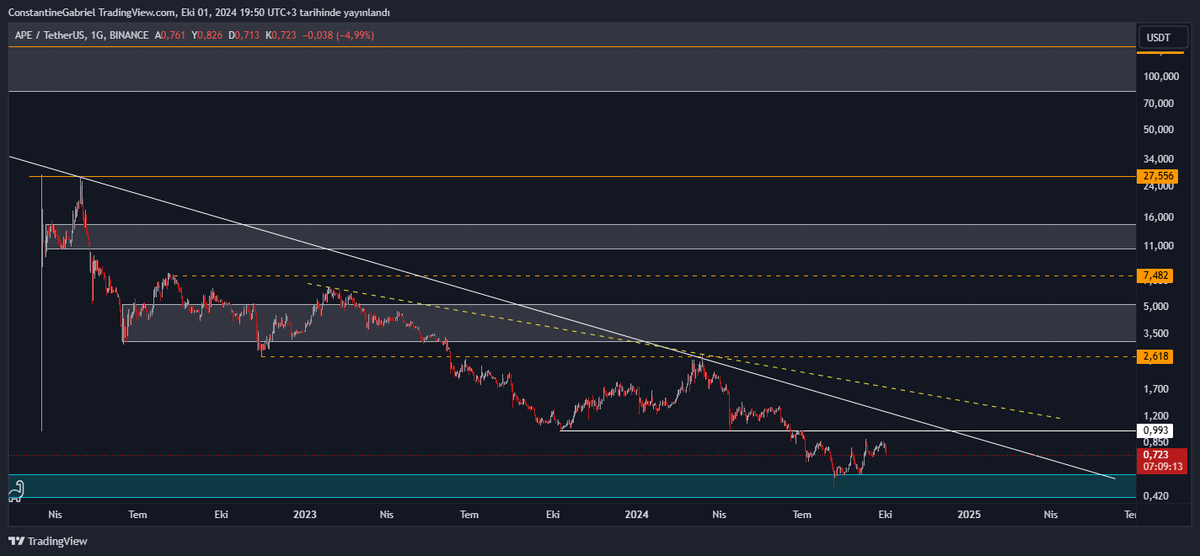Click the 50,000 price axis value
The width and height of the screenshot is (1200, 556).
click(1159, 129)
